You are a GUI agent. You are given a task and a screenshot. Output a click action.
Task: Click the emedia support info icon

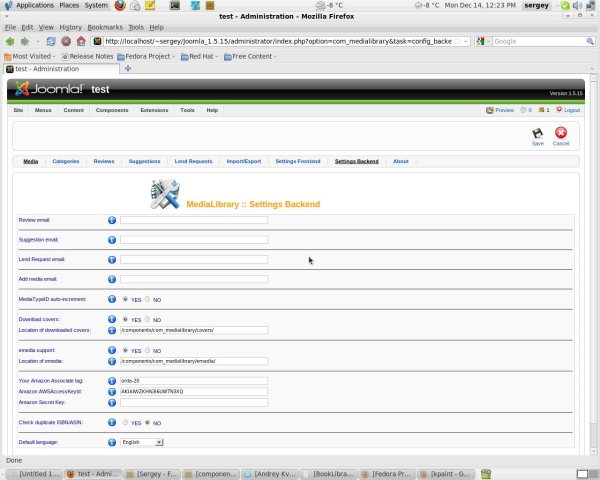click(112, 350)
